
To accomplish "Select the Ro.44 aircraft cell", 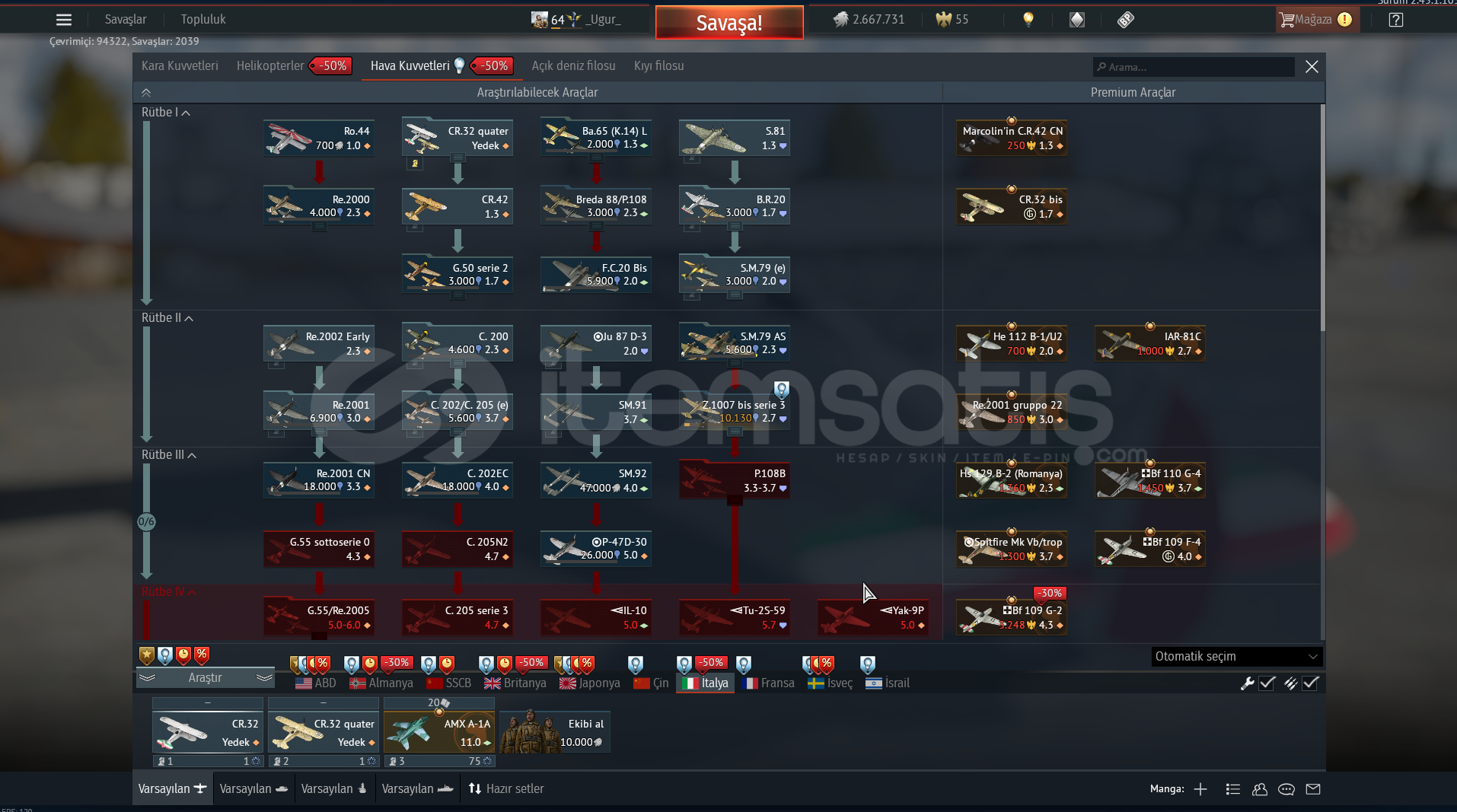I will (319, 138).
